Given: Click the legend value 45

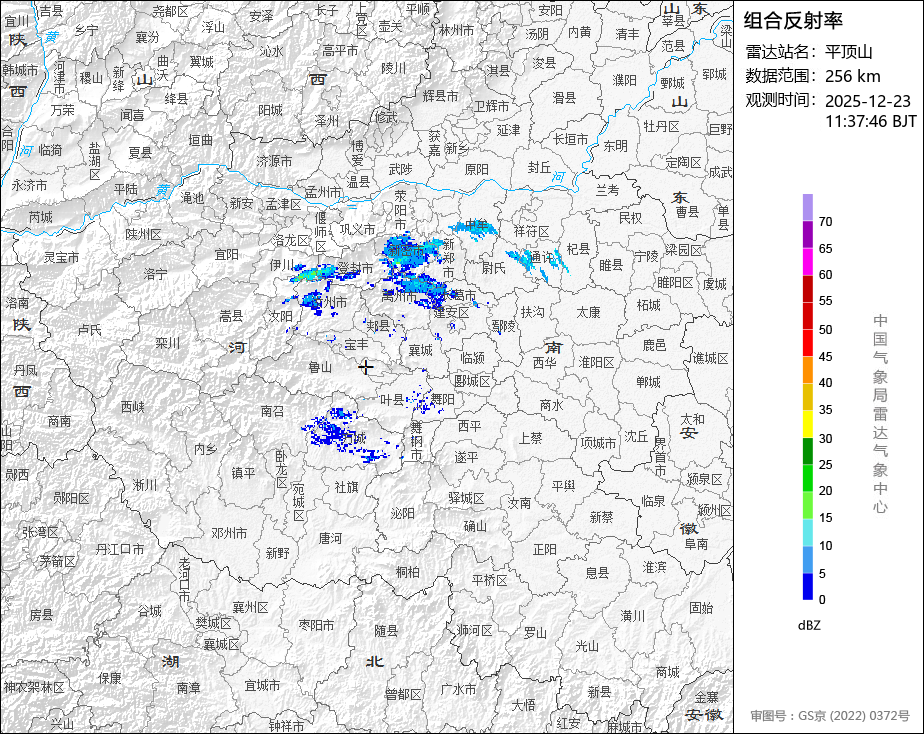Looking at the screenshot, I should tap(825, 356).
